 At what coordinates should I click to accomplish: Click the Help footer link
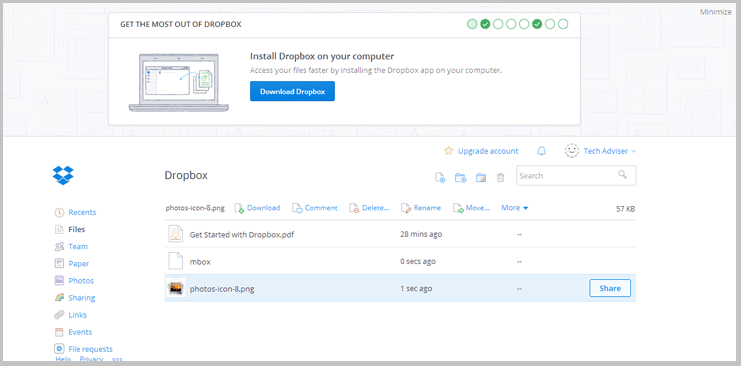63,359
